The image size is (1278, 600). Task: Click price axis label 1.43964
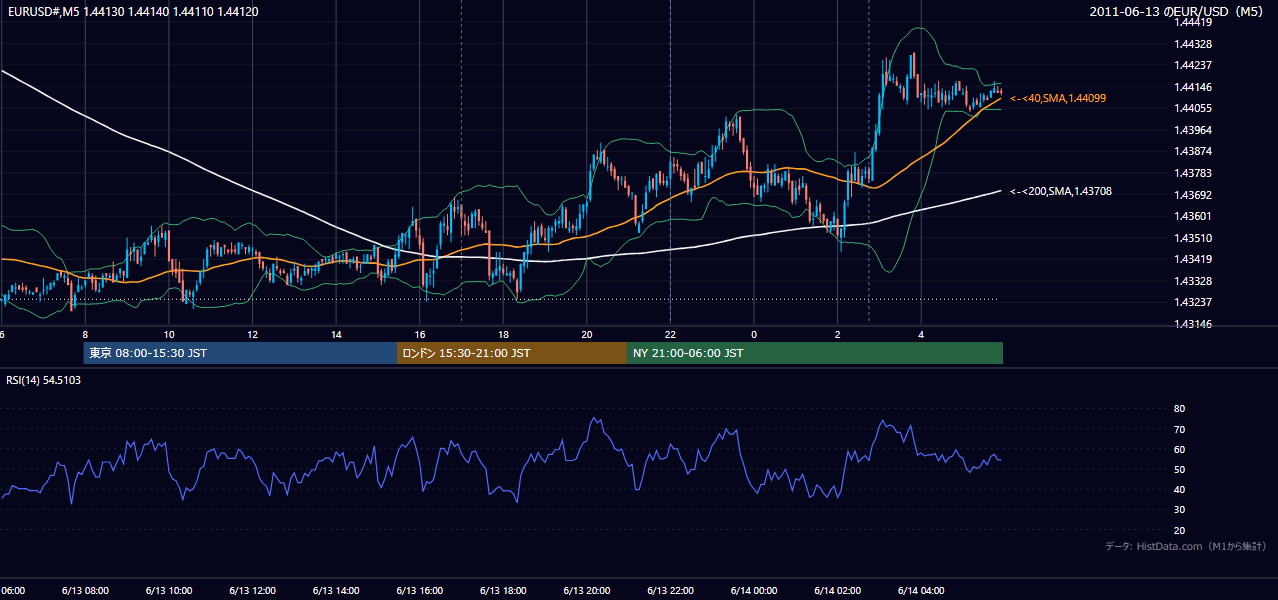(1193, 130)
